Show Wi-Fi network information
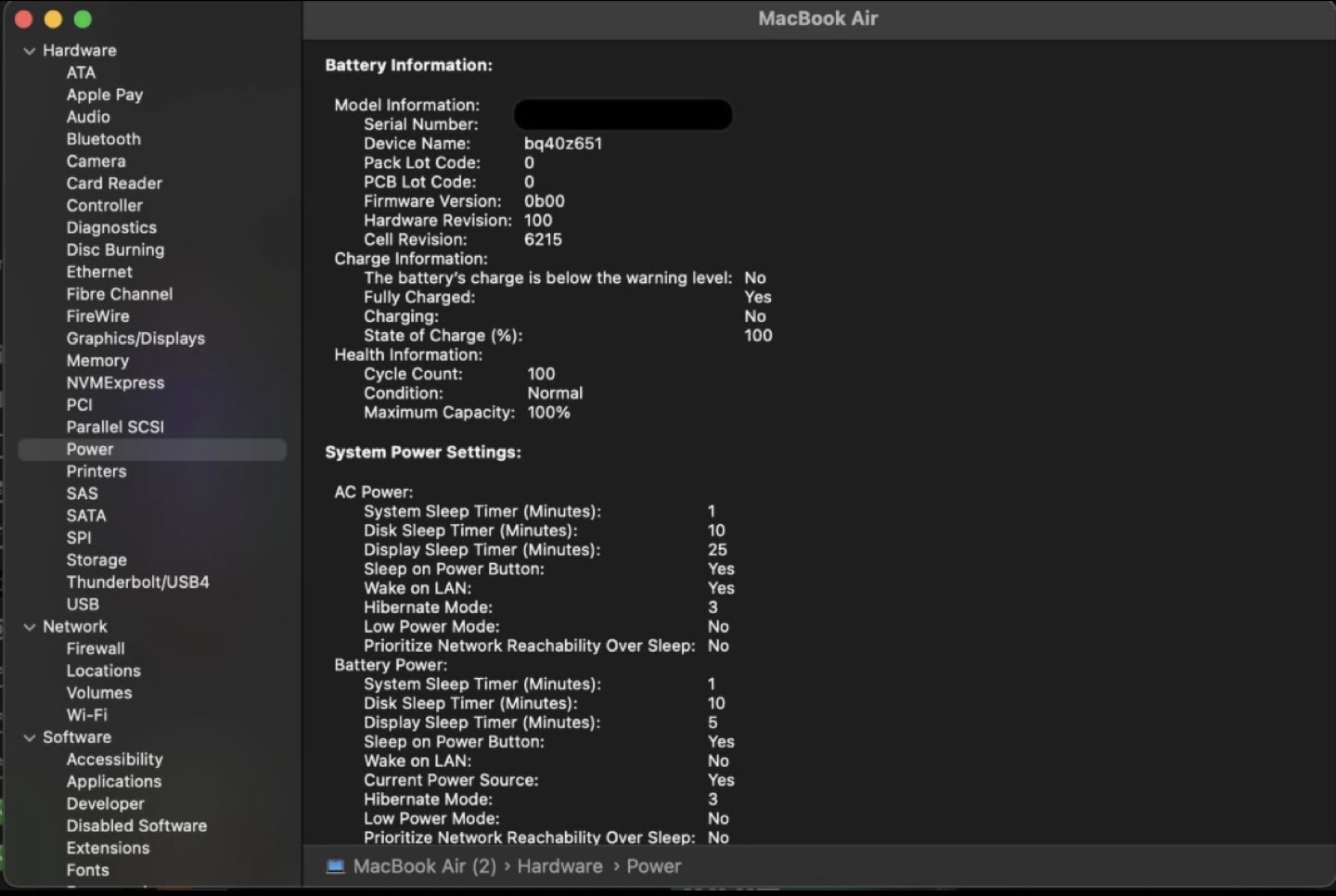The width and height of the screenshot is (1336, 896). 86,715
